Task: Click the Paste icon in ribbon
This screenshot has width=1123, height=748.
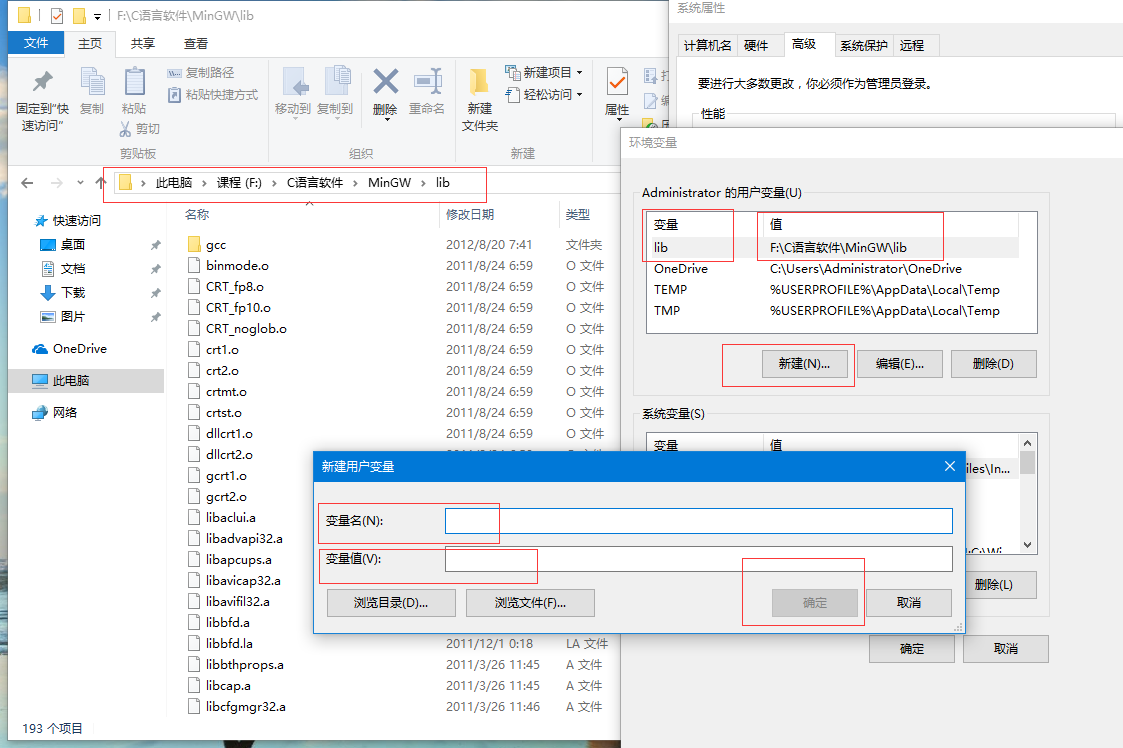Action: tap(134, 83)
